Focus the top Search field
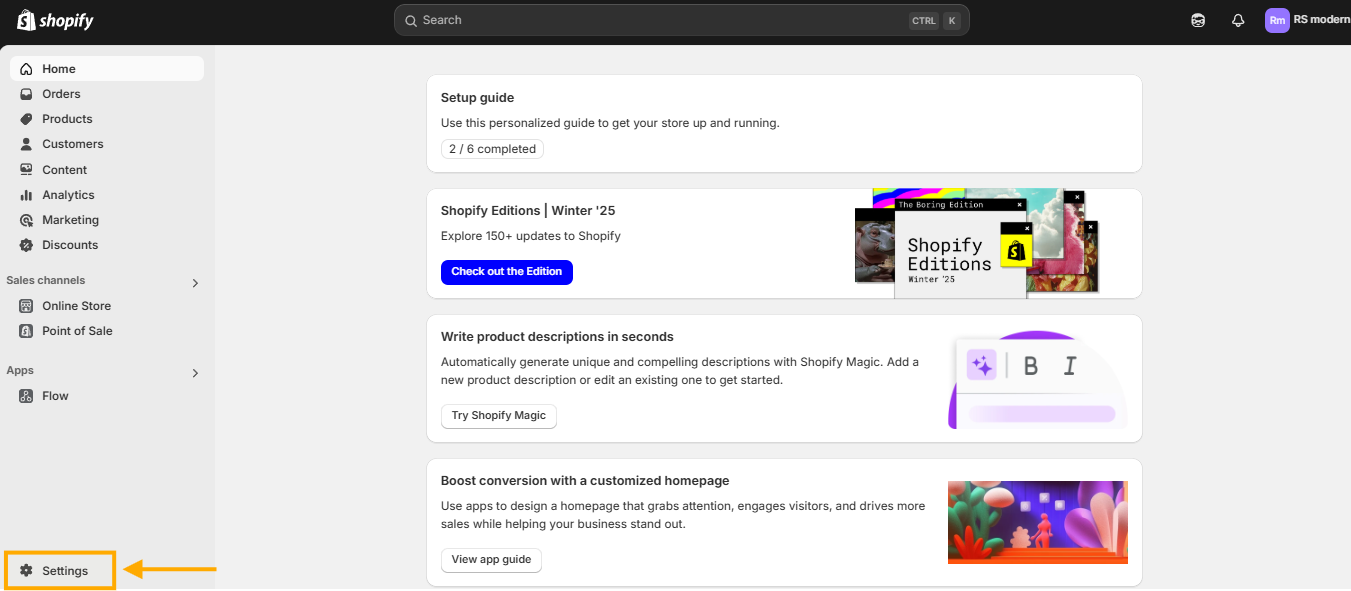This screenshot has width=1351, height=591. 682,20
